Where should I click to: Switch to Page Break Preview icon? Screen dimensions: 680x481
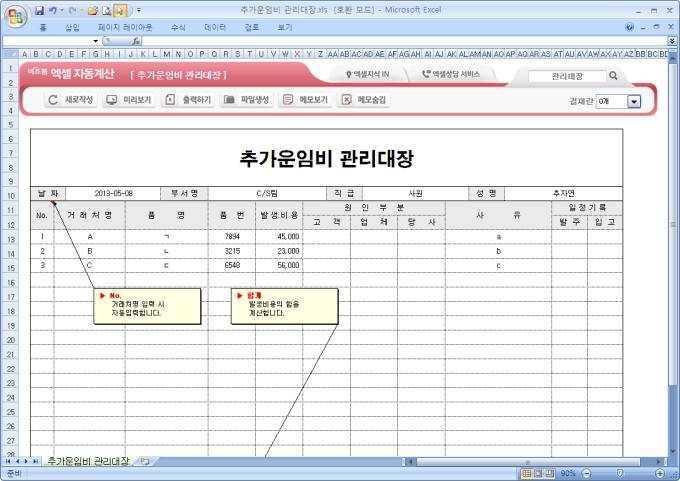(550, 473)
